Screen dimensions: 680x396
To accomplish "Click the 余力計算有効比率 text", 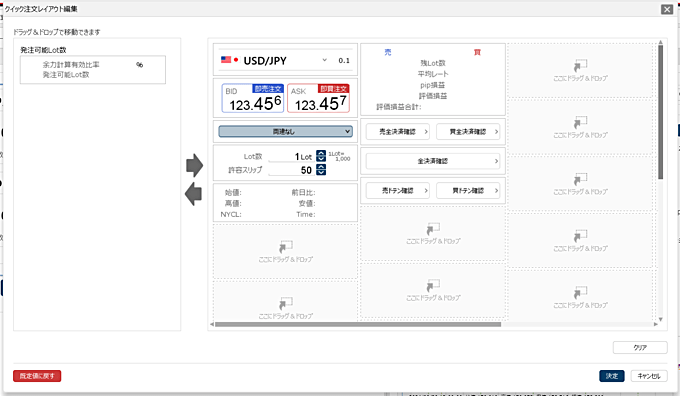I will pyautogui.click(x=71, y=65).
